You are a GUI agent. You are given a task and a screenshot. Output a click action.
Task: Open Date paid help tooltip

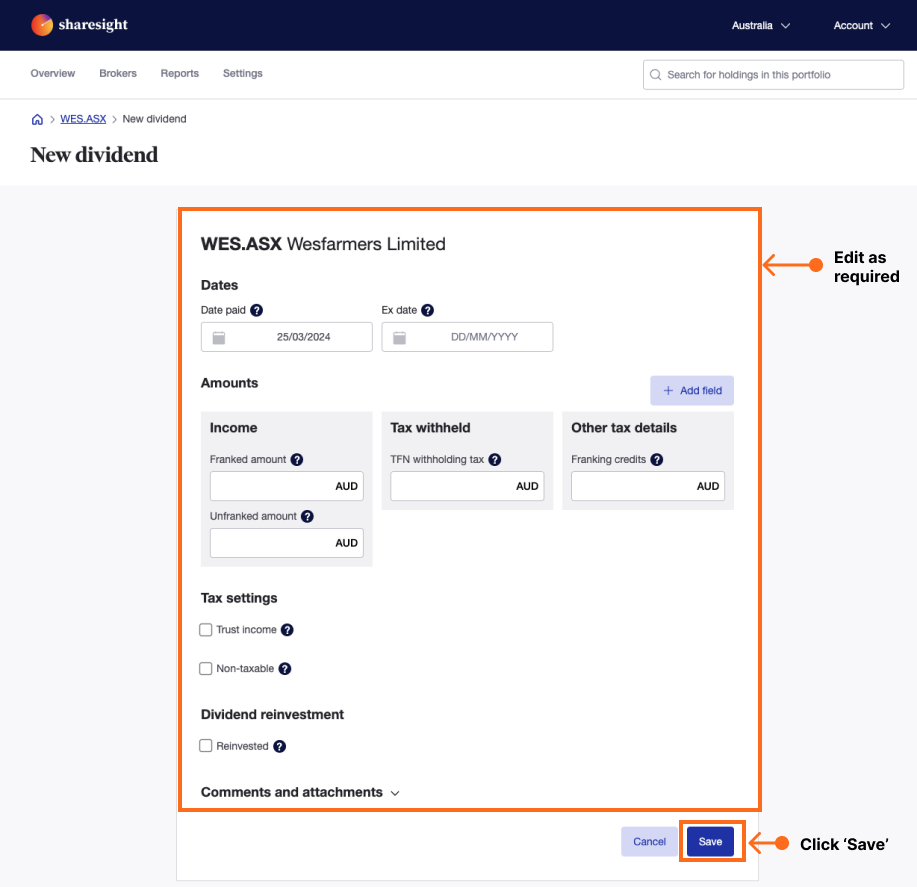point(256,310)
